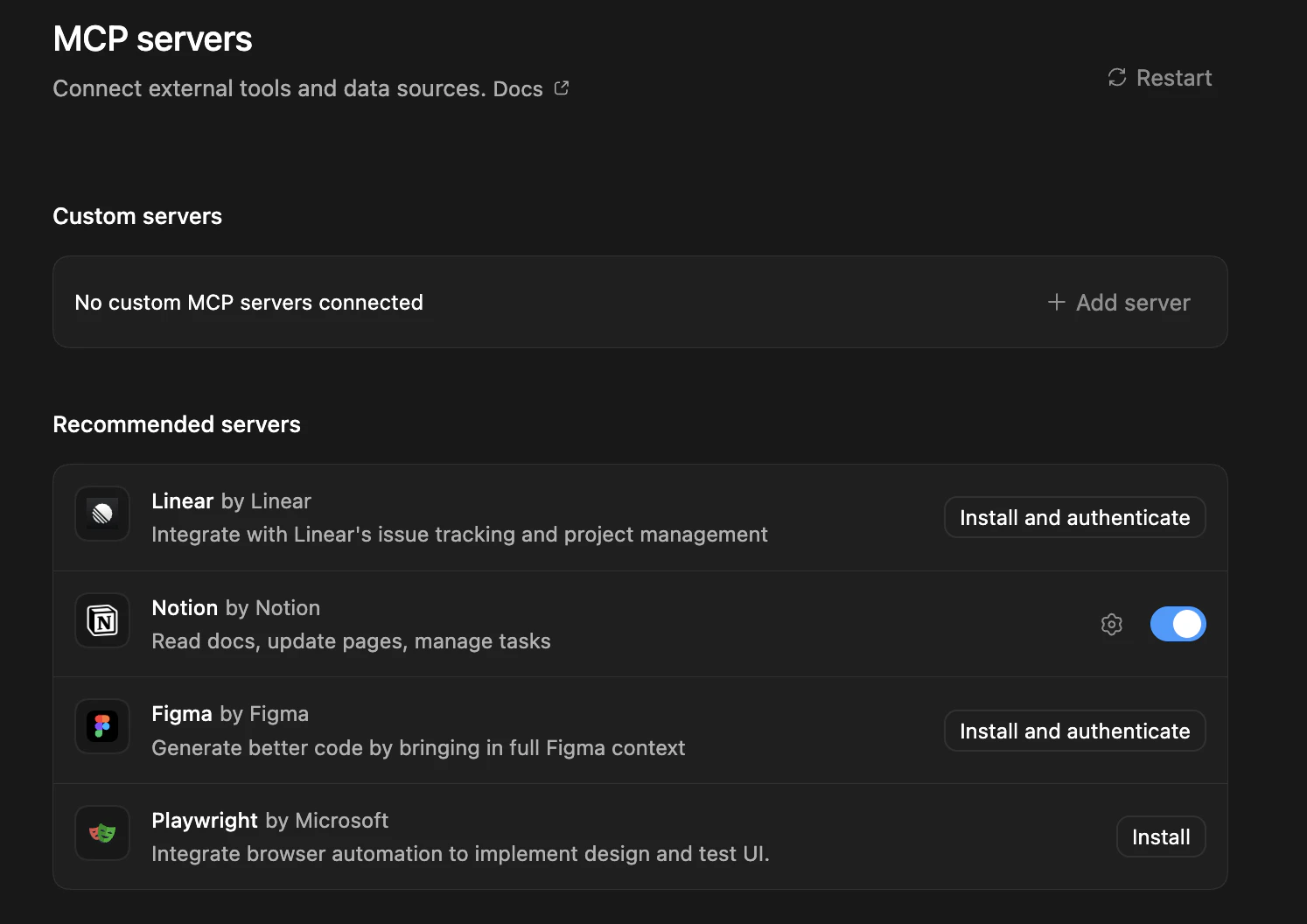Screen dimensions: 1307x924
Task: Click the Figma context description text
Action: [418, 748]
